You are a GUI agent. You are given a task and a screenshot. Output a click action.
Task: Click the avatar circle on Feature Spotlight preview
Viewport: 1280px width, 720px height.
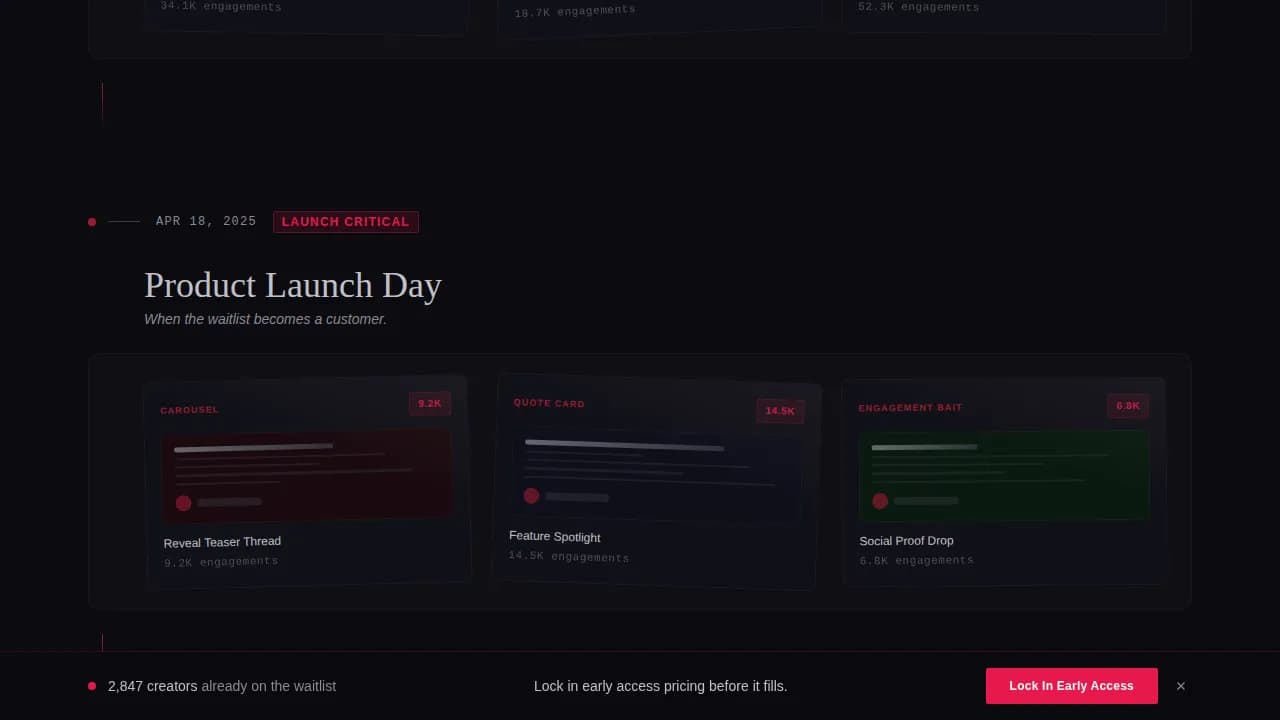tap(531, 495)
